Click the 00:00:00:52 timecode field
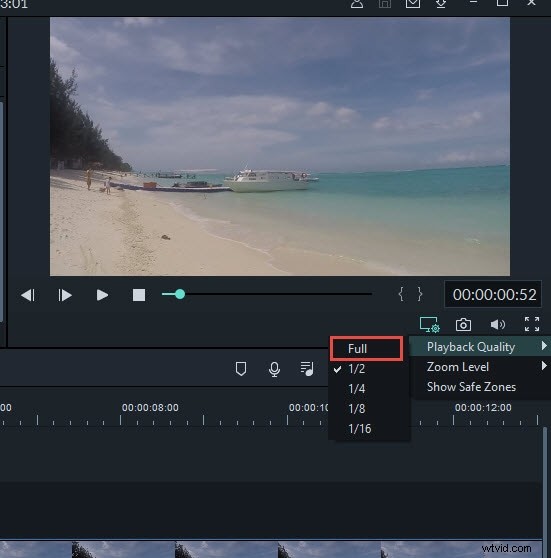Screen dimensions: 551x558 (x=493, y=294)
